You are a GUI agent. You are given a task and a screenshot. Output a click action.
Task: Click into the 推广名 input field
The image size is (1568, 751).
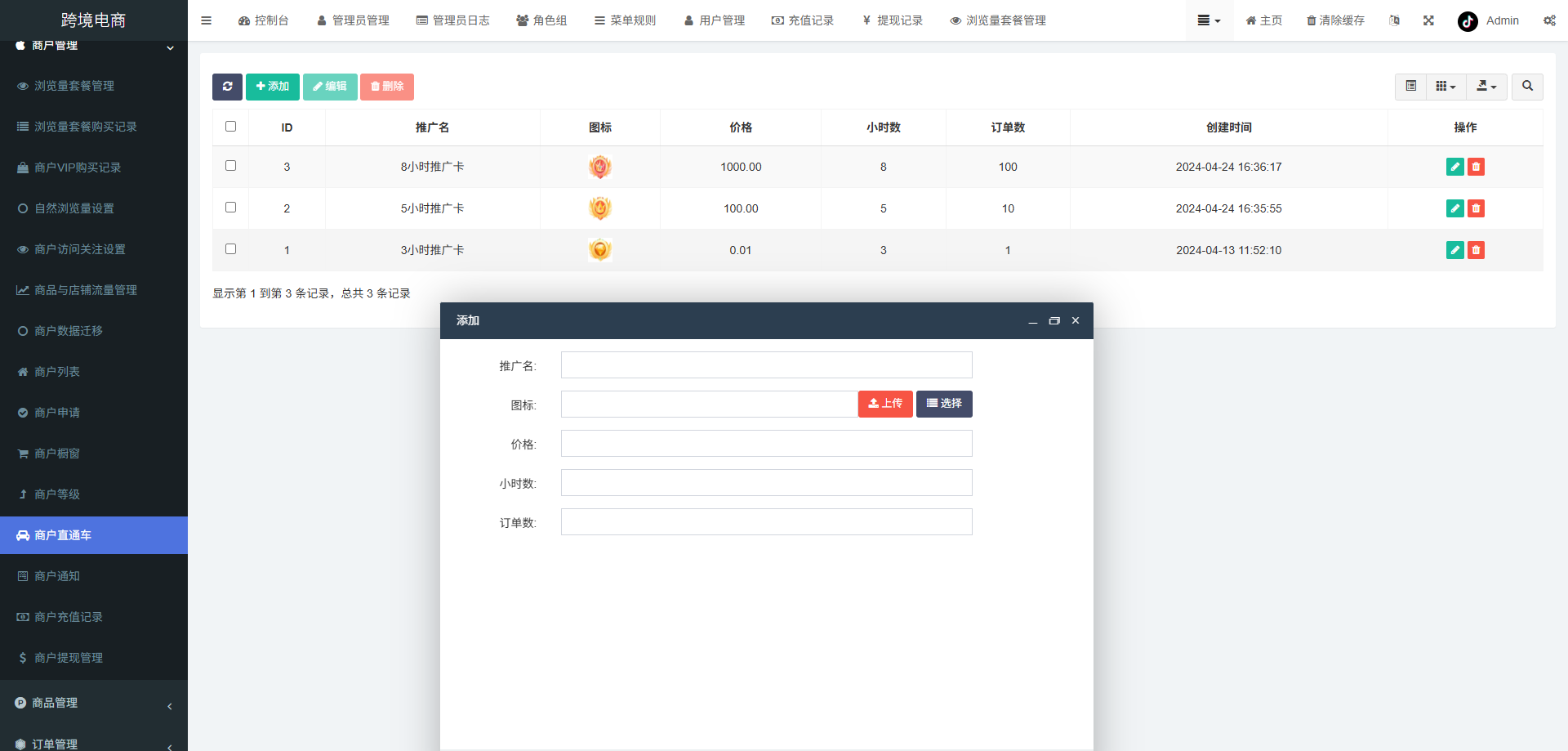coord(766,364)
